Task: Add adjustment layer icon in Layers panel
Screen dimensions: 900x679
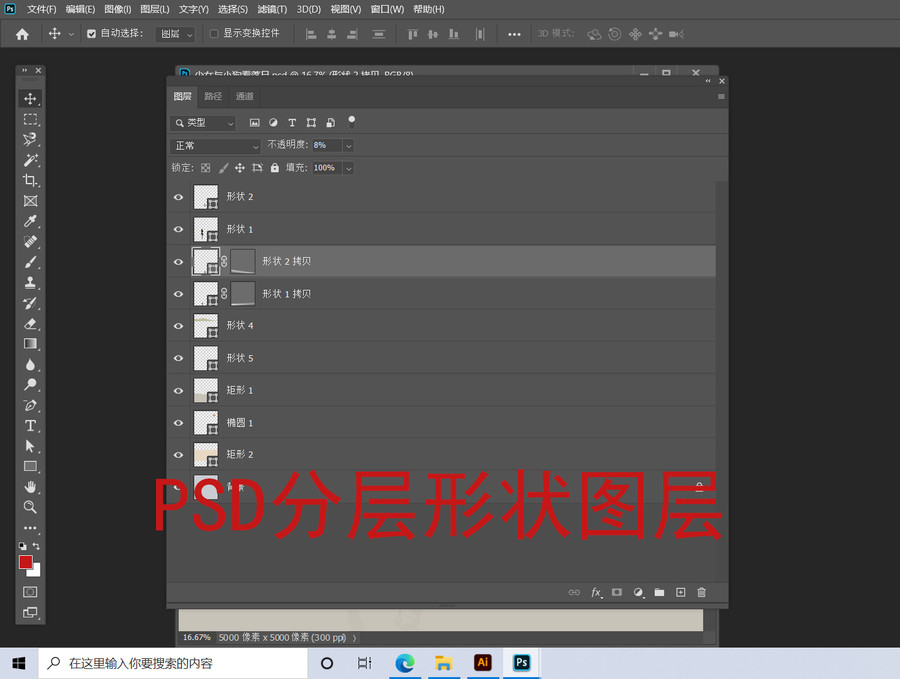Action: [x=638, y=592]
